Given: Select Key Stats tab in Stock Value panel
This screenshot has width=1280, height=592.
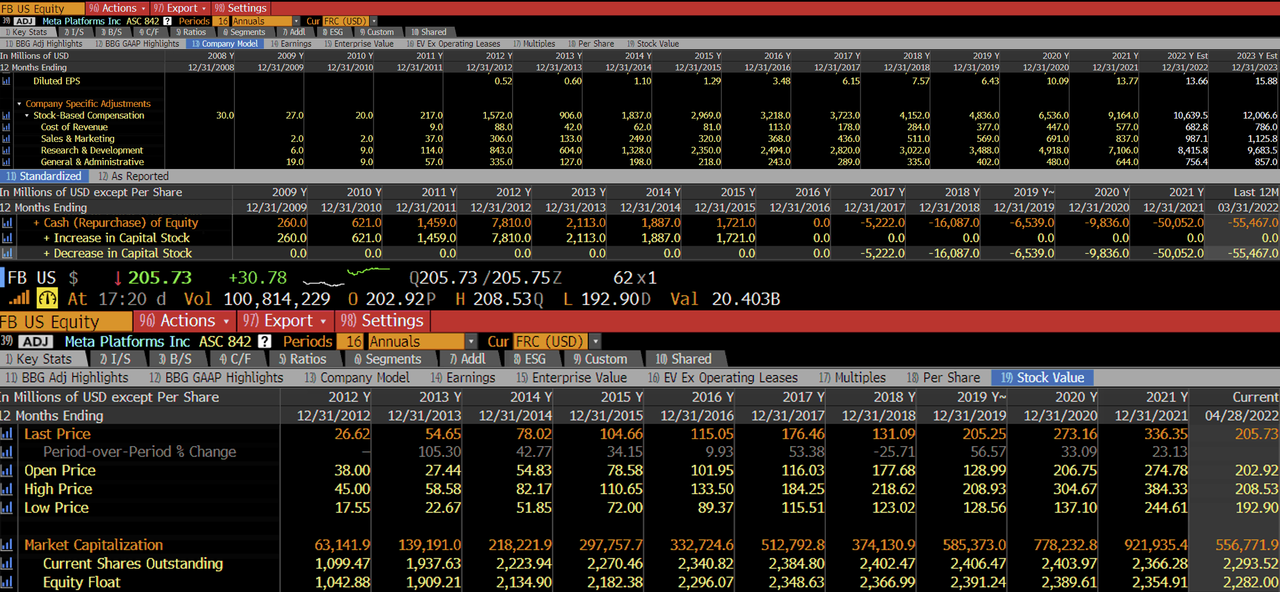Looking at the screenshot, I should point(43,359).
